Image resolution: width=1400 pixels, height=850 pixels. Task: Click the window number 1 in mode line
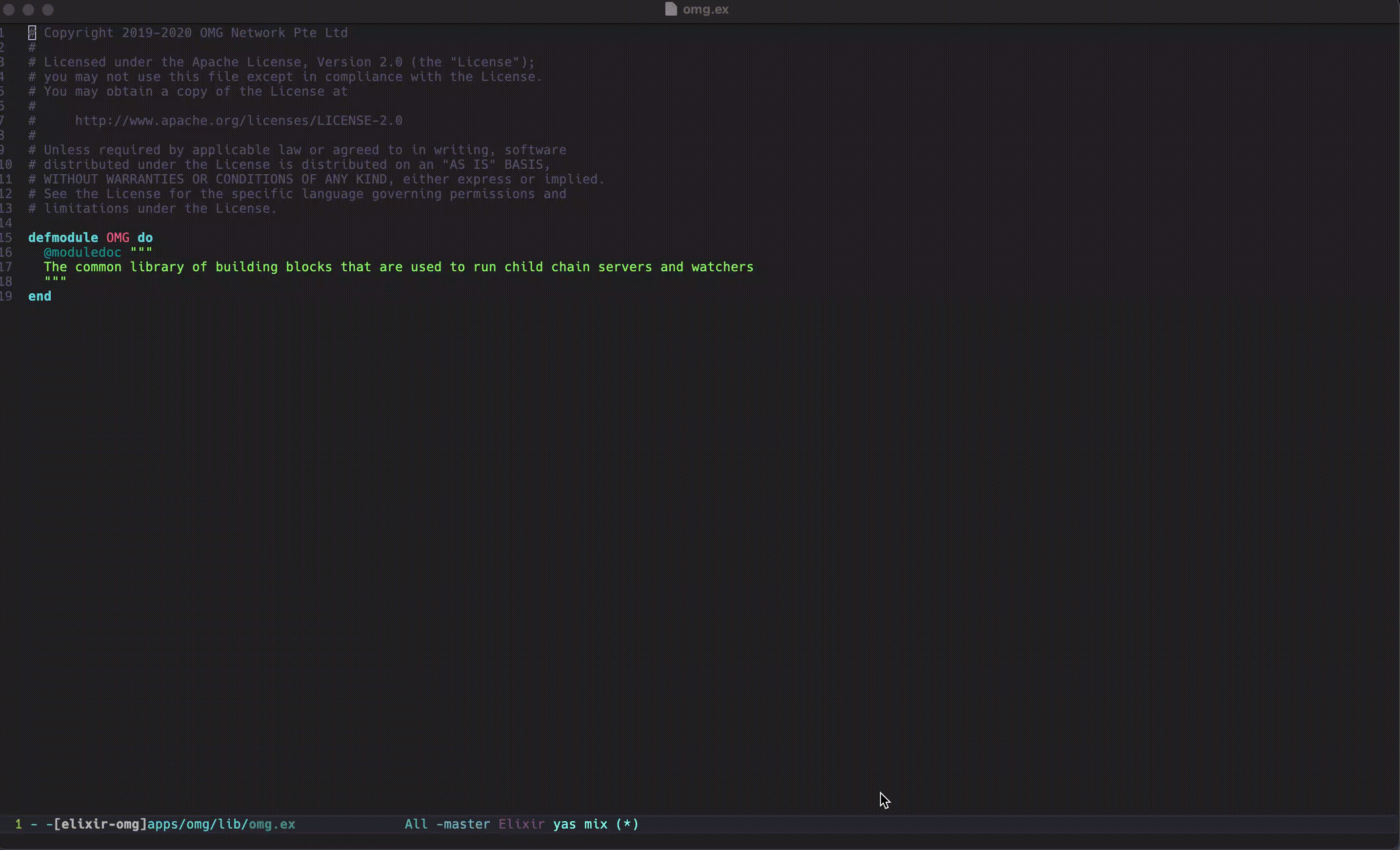(x=19, y=825)
